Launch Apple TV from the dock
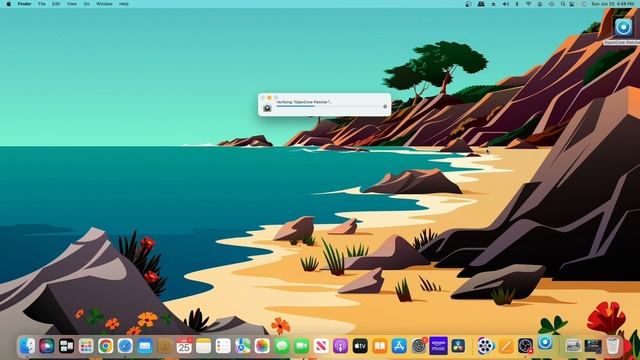The height and width of the screenshot is (360, 640). click(360, 346)
